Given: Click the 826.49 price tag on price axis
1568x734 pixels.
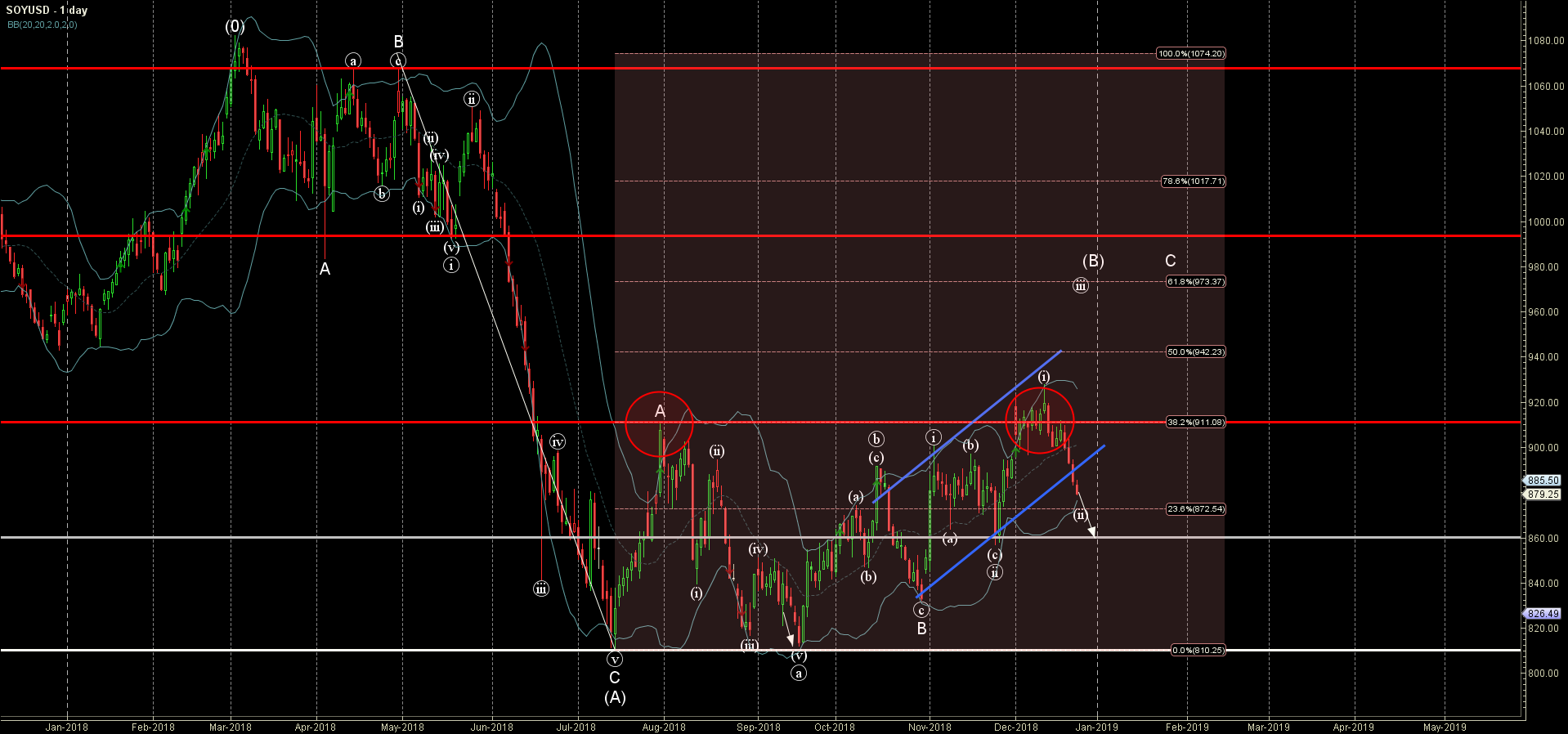Looking at the screenshot, I should point(1543,614).
